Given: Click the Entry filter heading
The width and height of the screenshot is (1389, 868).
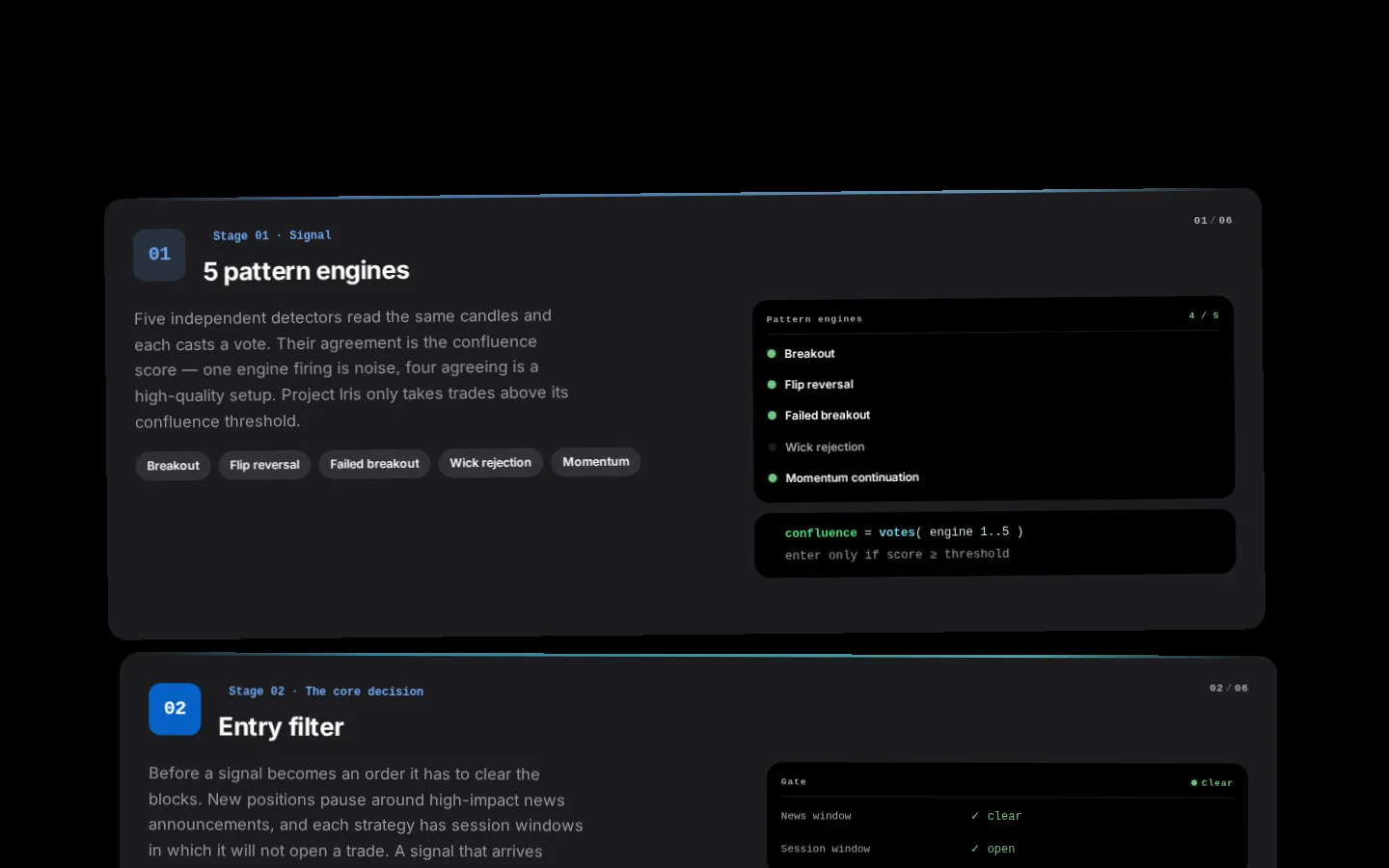Looking at the screenshot, I should 281,727.
